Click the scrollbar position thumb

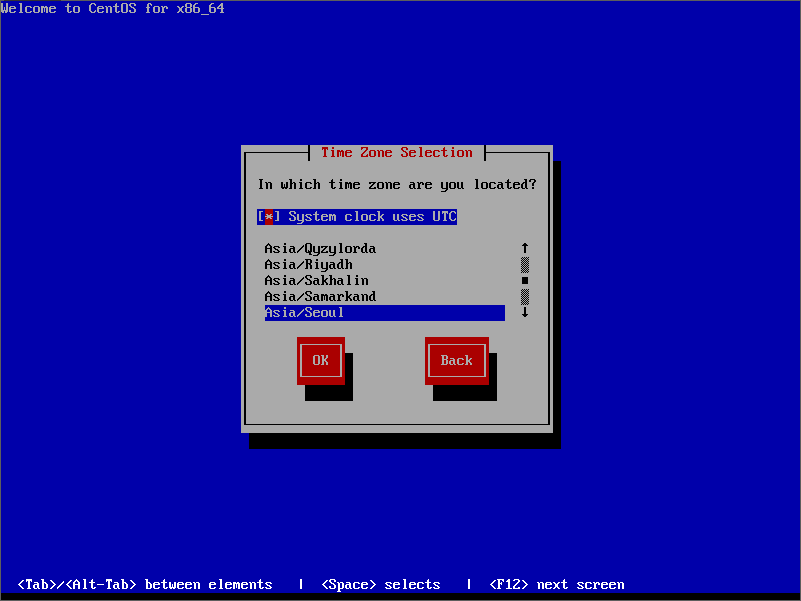click(x=525, y=281)
